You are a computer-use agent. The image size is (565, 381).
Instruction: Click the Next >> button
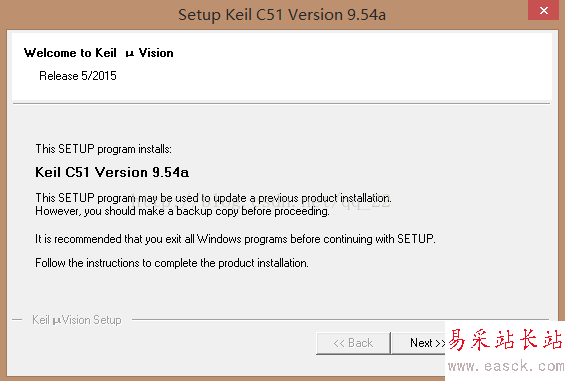click(419, 343)
